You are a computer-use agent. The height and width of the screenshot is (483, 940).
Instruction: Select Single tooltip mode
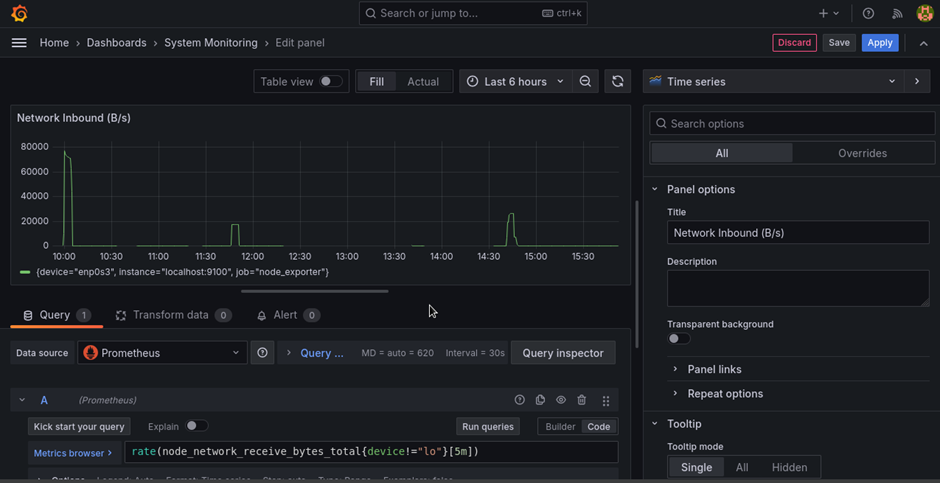pyautogui.click(x=697, y=467)
